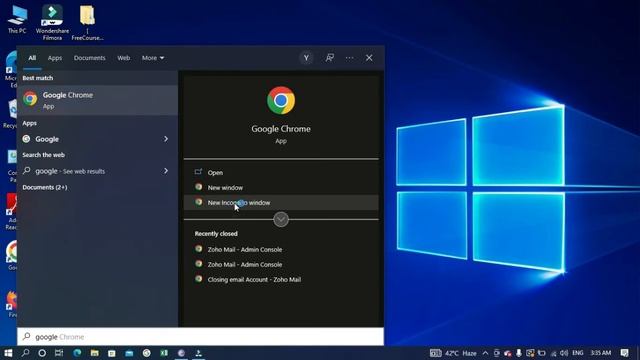The width and height of the screenshot is (640, 360).
Task: Open Wondershare Filmora desktop shortcut
Action: tap(52, 23)
